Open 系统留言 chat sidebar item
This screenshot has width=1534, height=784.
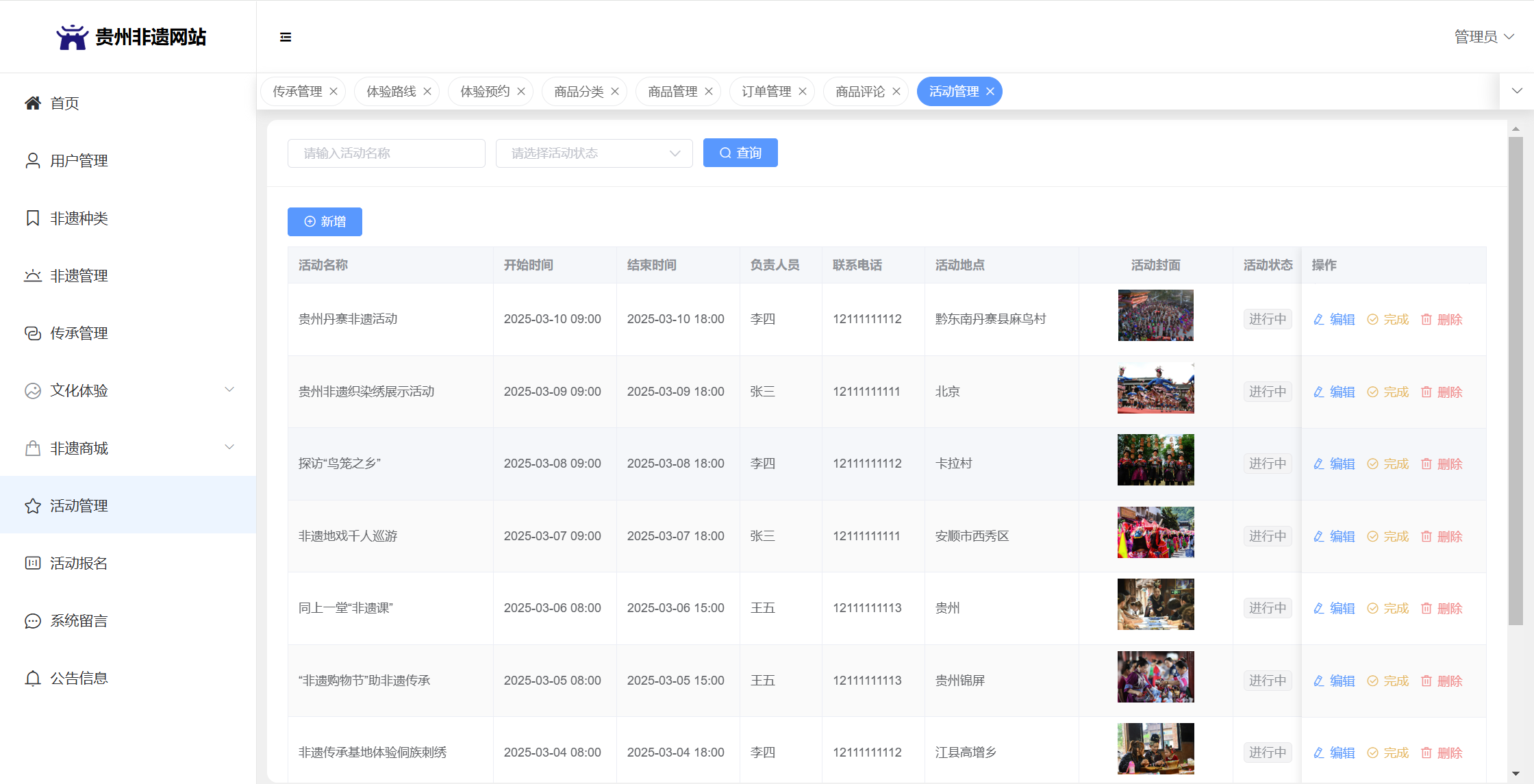click(79, 621)
